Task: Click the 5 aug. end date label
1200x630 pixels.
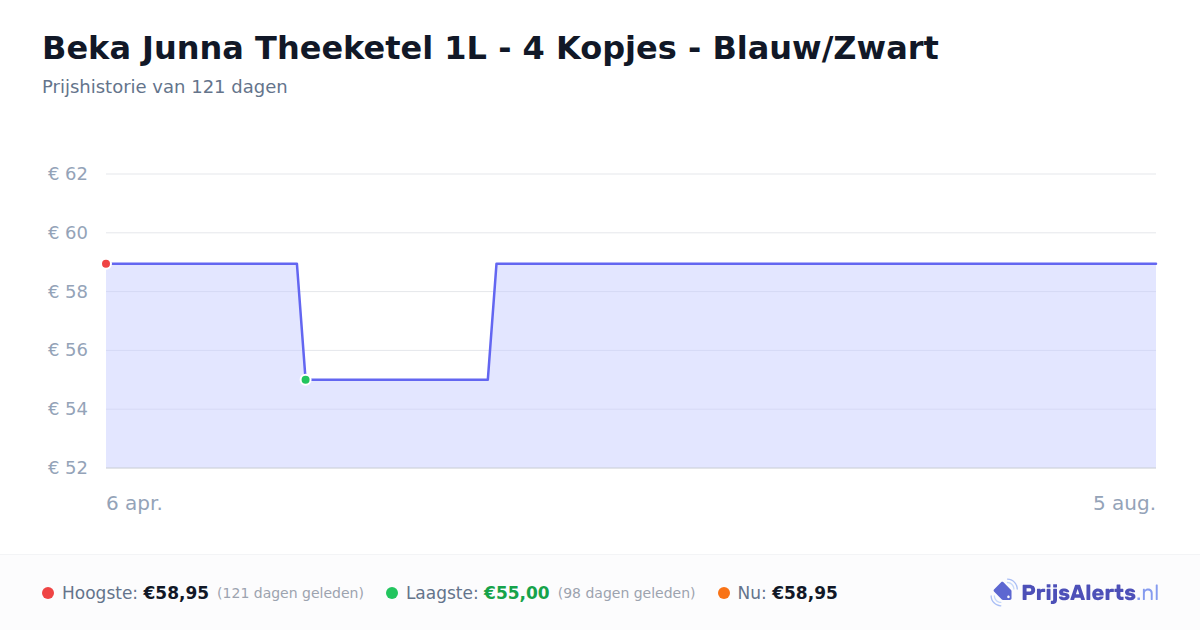Action: tap(1124, 504)
